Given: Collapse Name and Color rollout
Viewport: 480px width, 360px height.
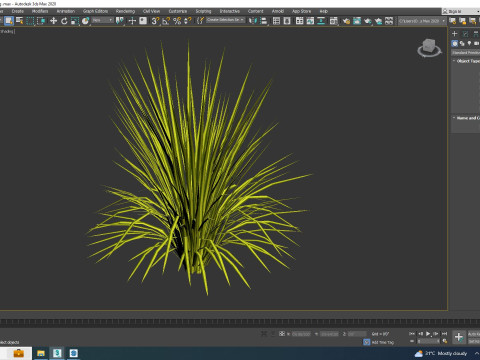Looking at the screenshot, I should click(x=466, y=118).
